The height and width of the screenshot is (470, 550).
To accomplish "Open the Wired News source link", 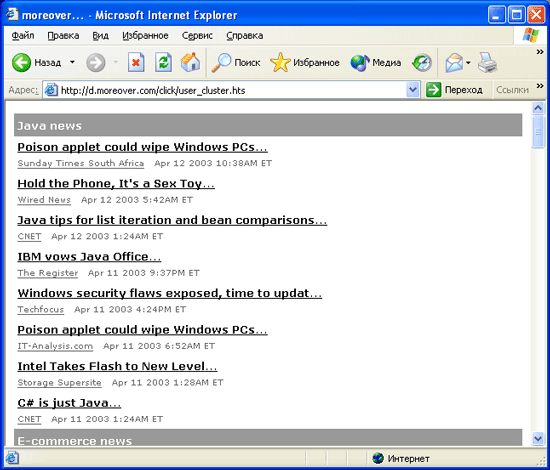I will point(44,200).
